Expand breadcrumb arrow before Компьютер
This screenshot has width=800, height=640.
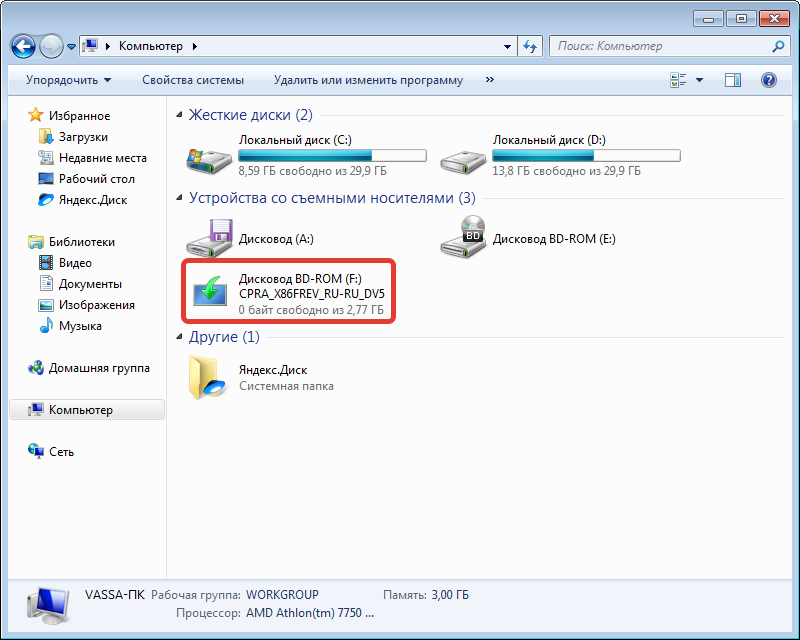tap(108, 46)
